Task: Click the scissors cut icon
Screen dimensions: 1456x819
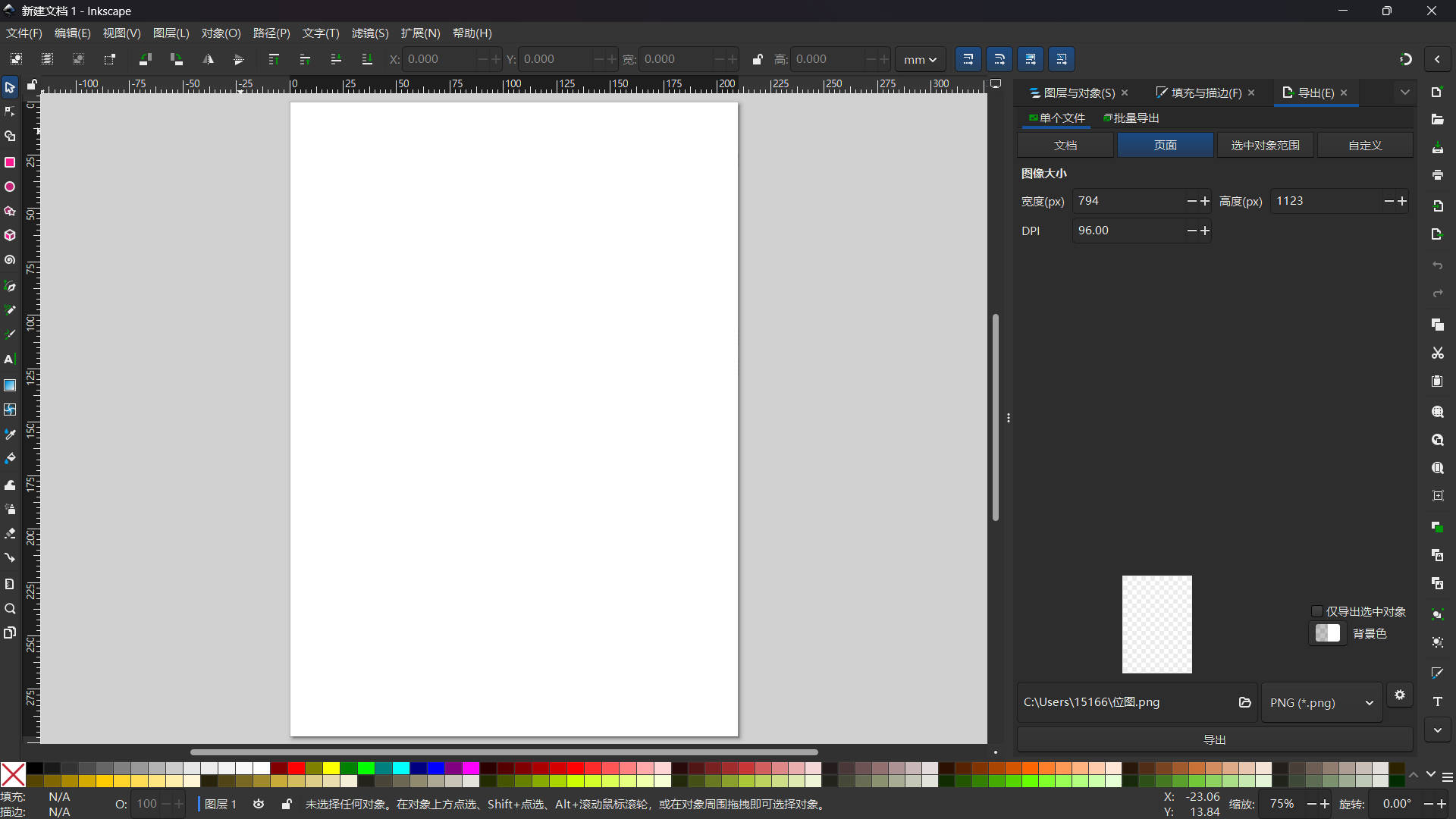Action: tap(1437, 353)
